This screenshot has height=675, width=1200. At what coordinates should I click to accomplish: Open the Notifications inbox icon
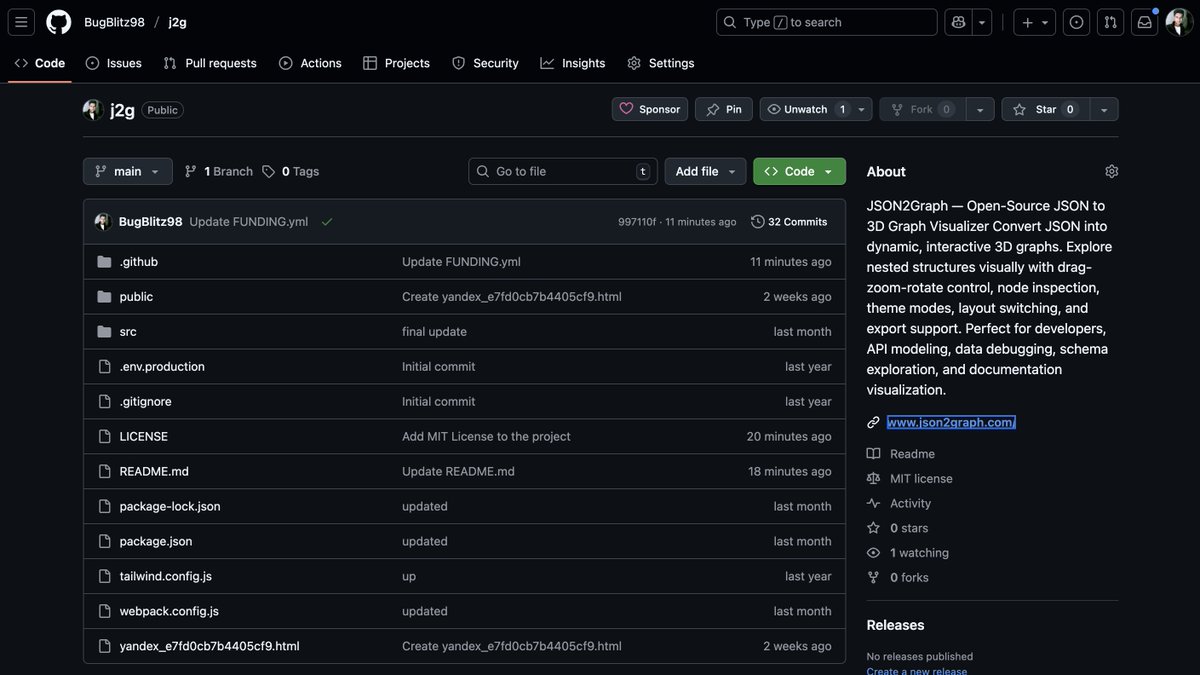point(1144,22)
